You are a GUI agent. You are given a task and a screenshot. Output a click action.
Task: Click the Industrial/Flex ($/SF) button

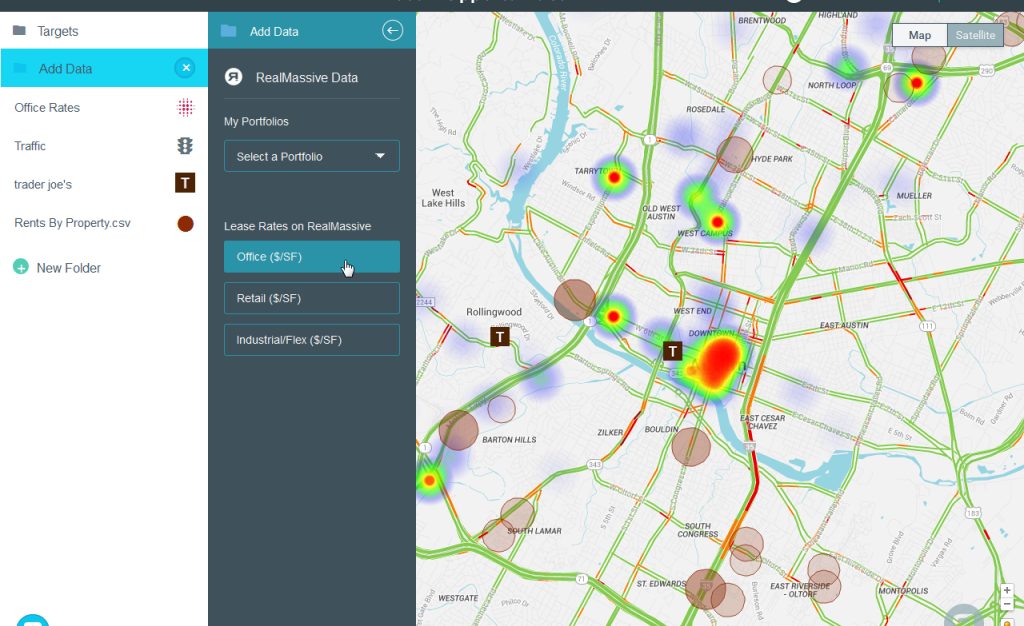coord(311,340)
